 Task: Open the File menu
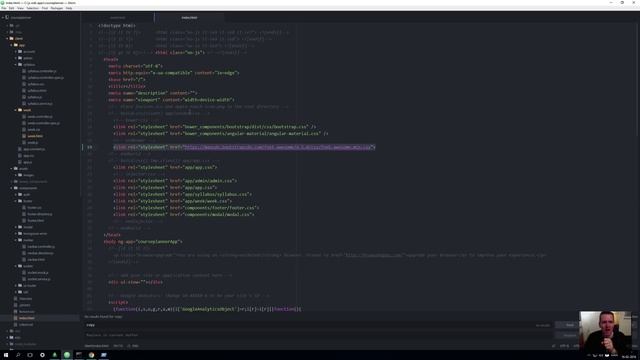[4, 8]
